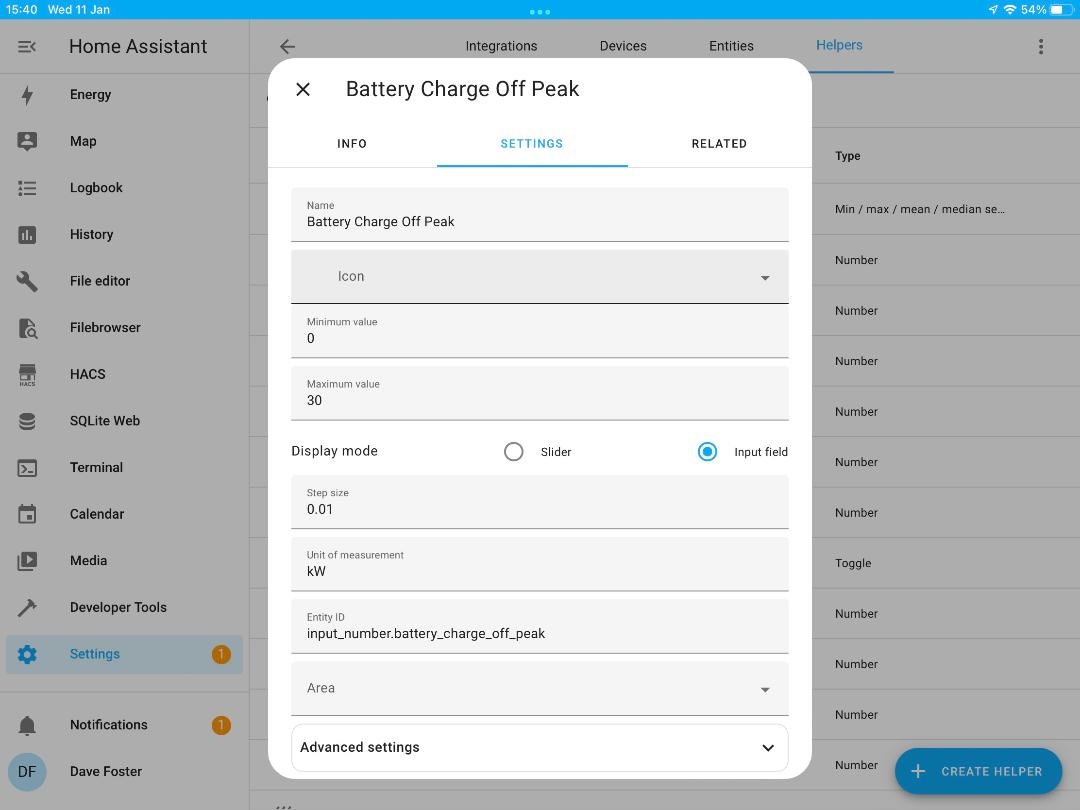The height and width of the screenshot is (810, 1080).
Task: Switch to the Info tab
Action: pyautogui.click(x=352, y=144)
